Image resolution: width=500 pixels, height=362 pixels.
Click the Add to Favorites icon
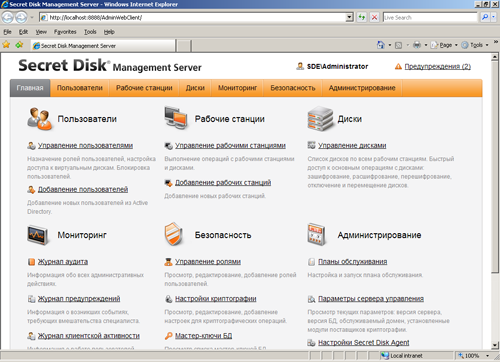click(x=19, y=44)
